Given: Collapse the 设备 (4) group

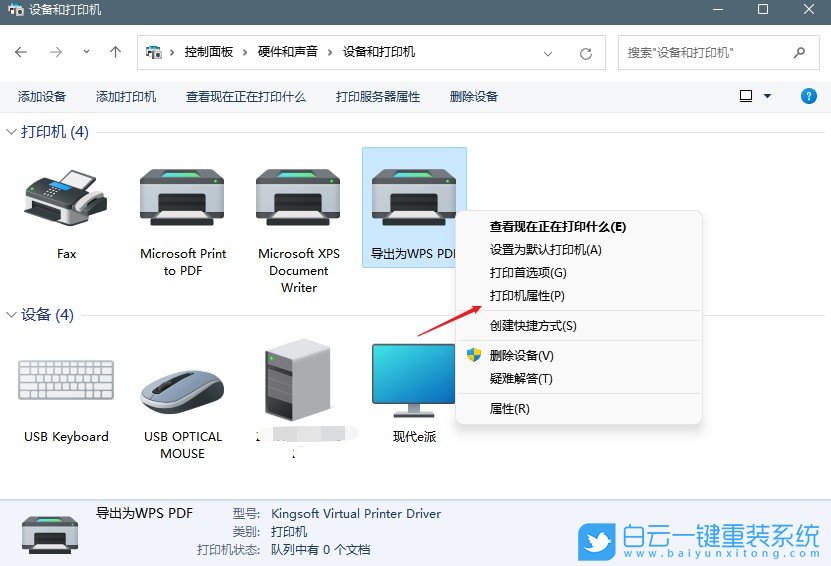Looking at the screenshot, I should (11, 315).
